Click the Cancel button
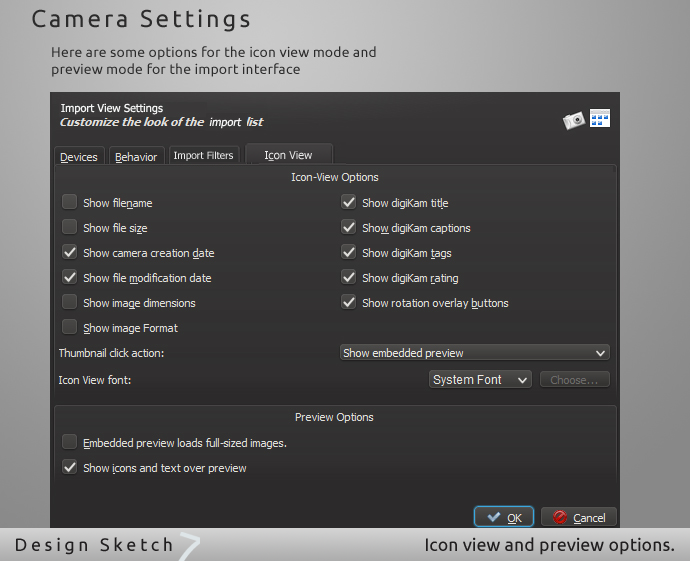 coord(579,517)
